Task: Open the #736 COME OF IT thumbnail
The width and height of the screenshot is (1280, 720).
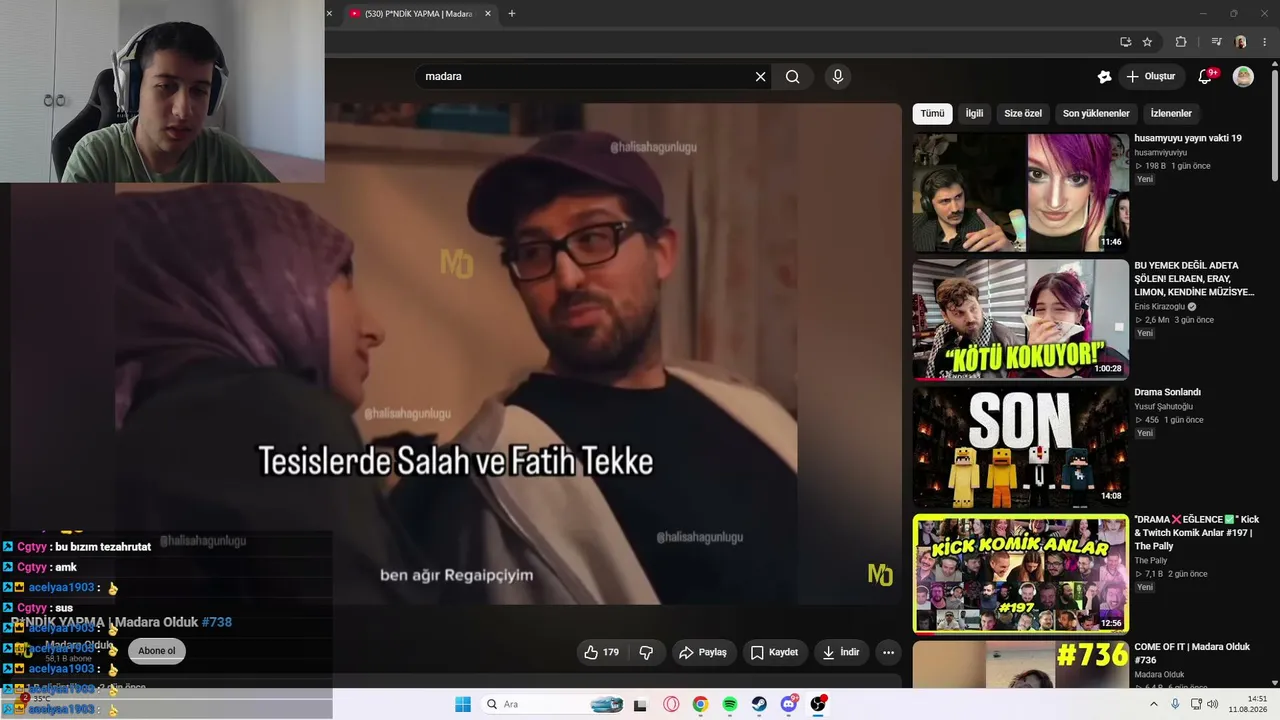Action: pyautogui.click(x=1020, y=664)
